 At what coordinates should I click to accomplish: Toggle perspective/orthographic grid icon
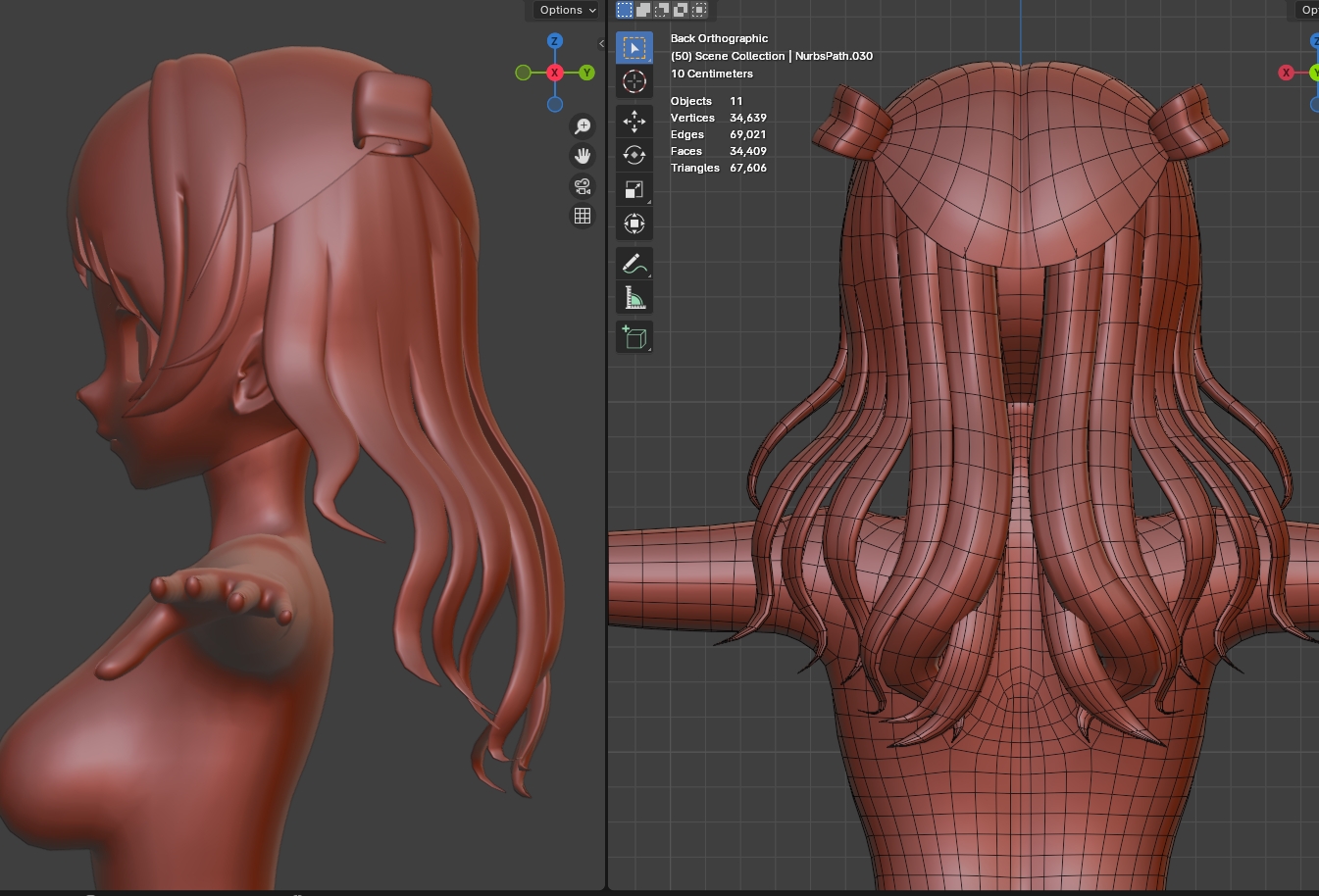pyautogui.click(x=583, y=216)
